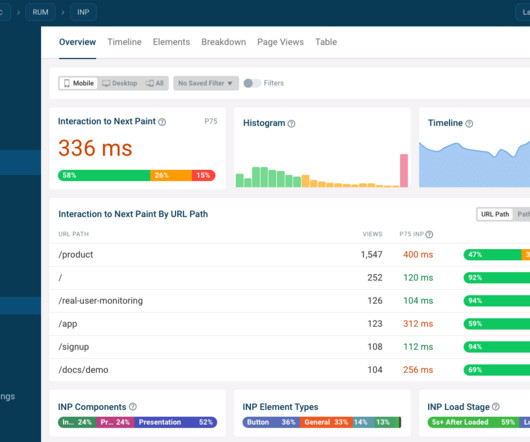Open the / root path row
Viewport: 530px width, 442px height.
[290, 278]
